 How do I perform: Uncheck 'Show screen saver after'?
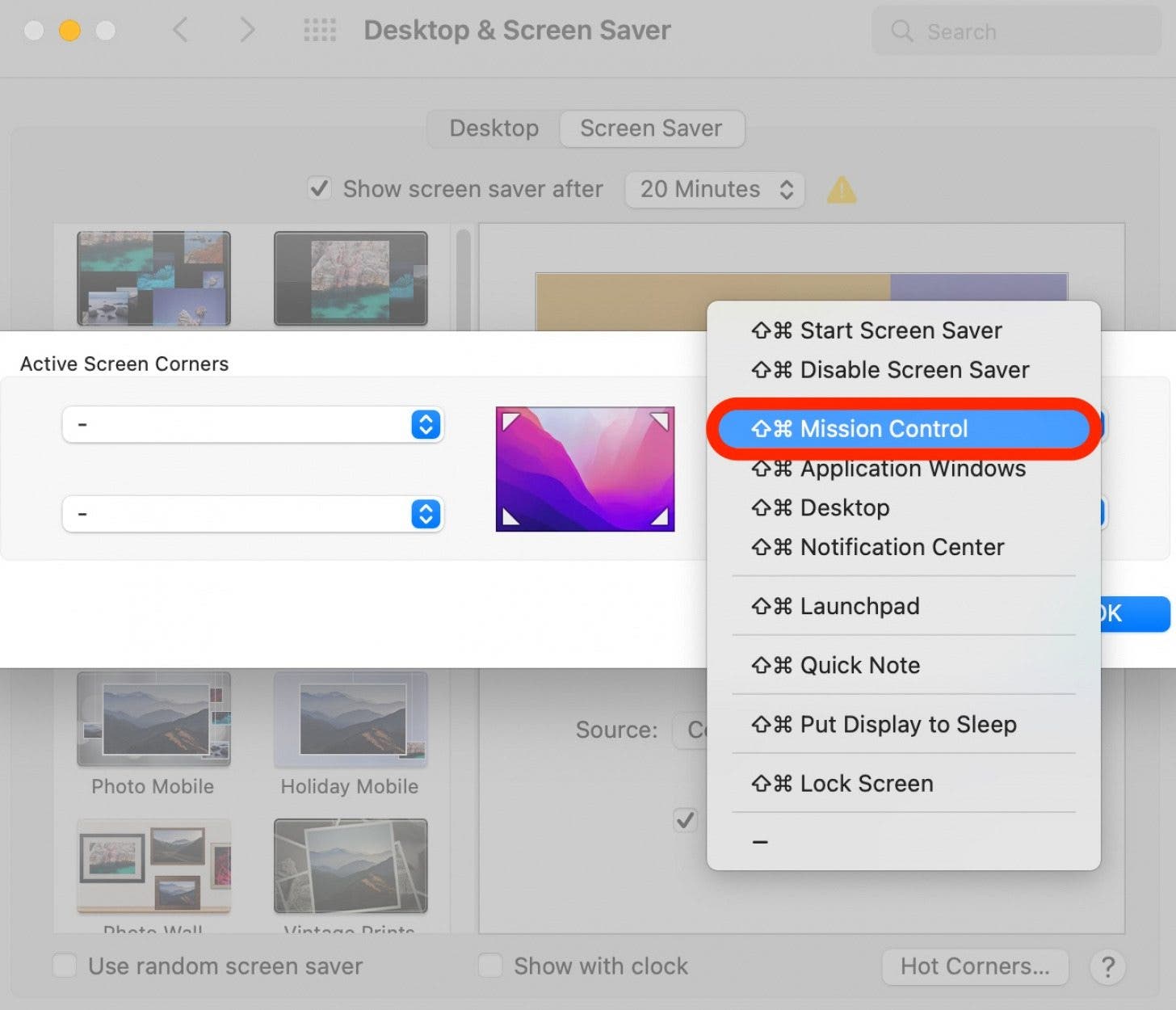pyautogui.click(x=319, y=188)
